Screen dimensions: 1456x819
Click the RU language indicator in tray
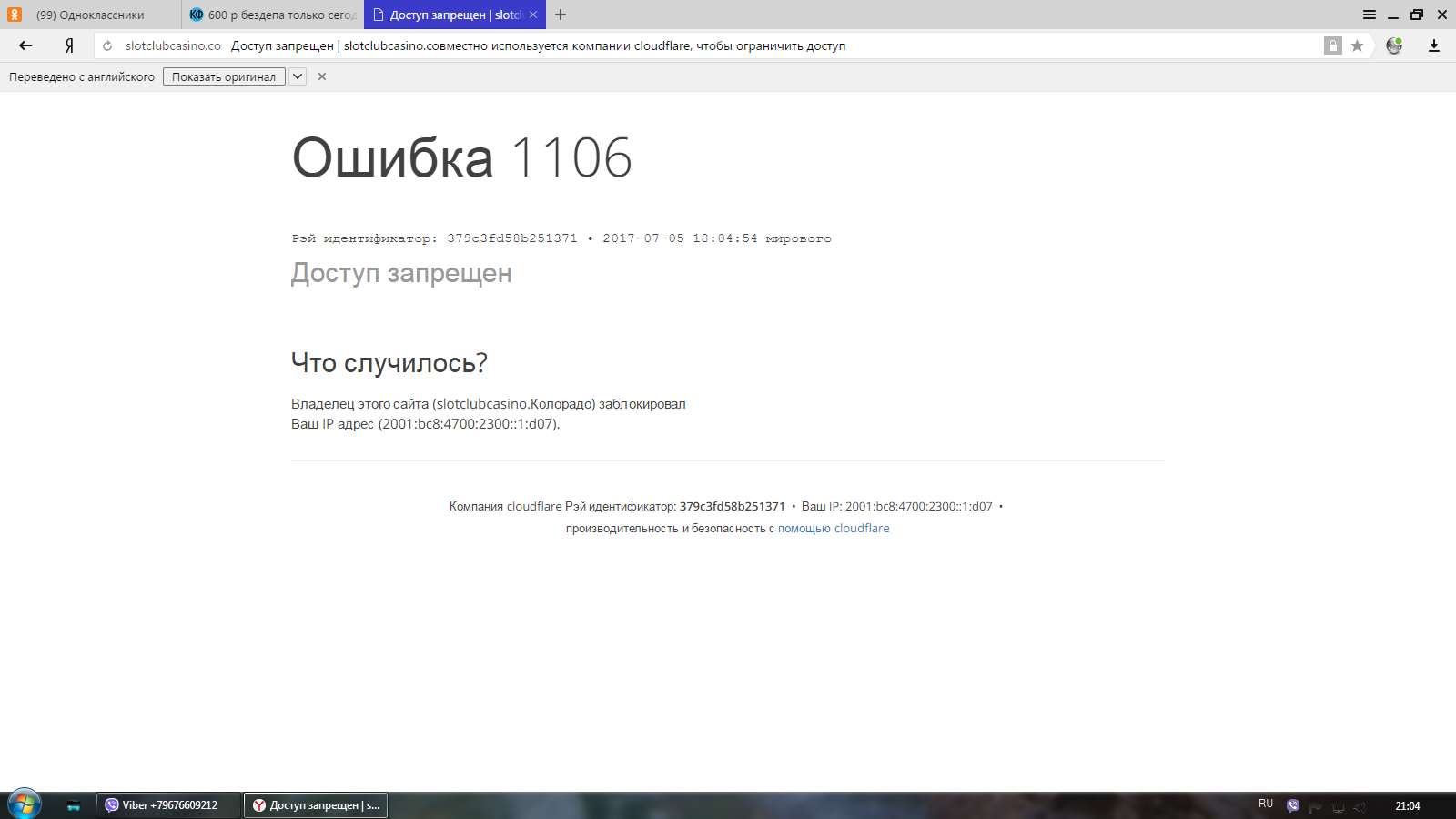click(x=1266, y=804)
